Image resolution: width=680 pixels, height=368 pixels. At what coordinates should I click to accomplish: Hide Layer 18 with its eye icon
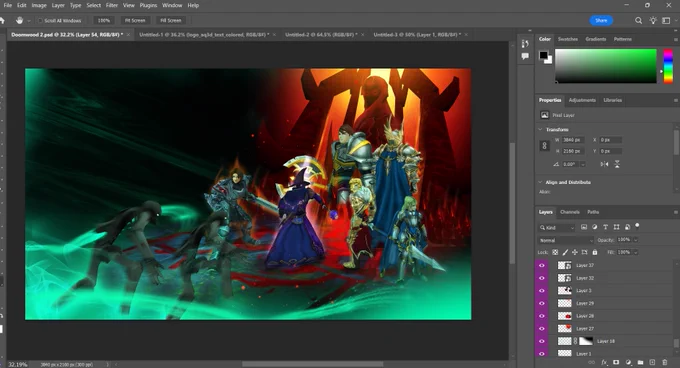[541, 341]
